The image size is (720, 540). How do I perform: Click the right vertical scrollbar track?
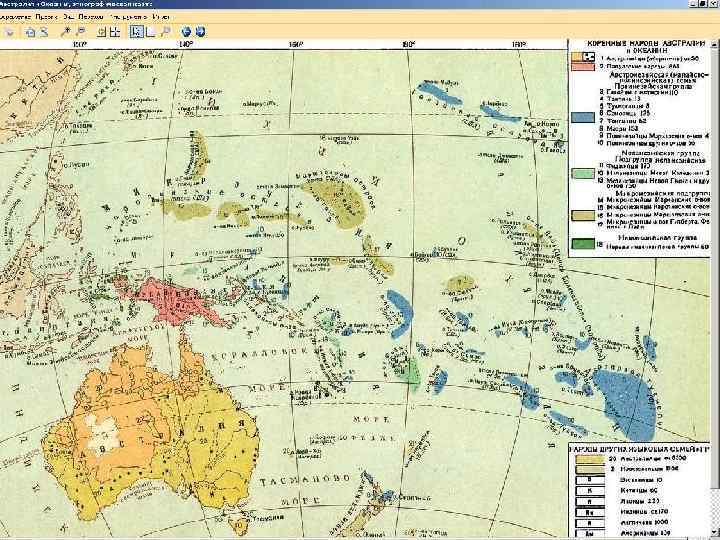714,287
